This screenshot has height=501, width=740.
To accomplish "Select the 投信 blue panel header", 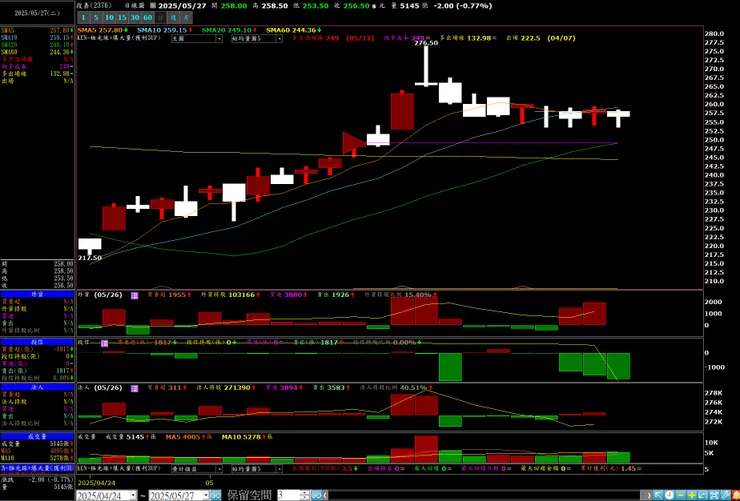I will coord(37,342).
